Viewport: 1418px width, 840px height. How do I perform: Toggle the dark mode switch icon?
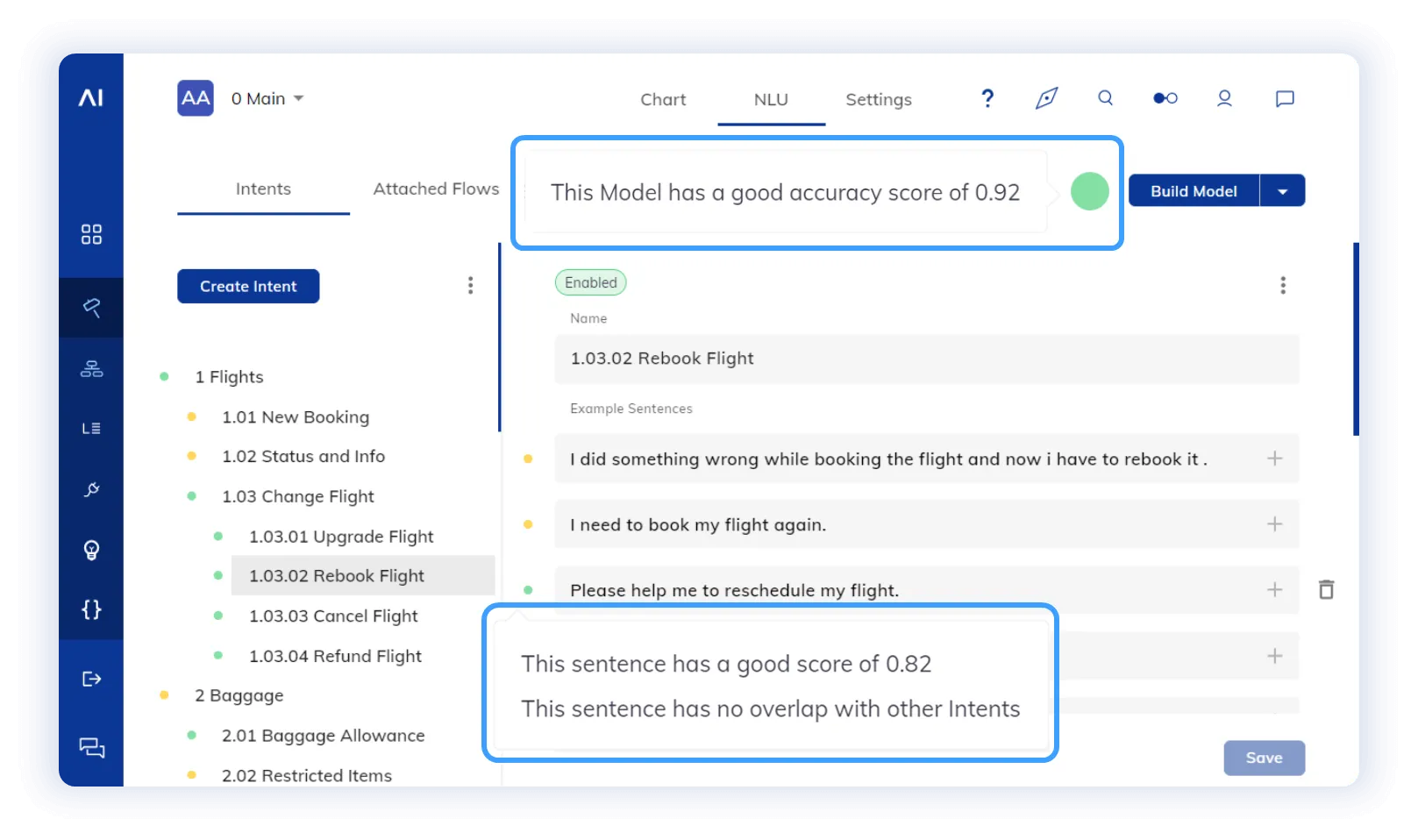(x=1165, y=98)
